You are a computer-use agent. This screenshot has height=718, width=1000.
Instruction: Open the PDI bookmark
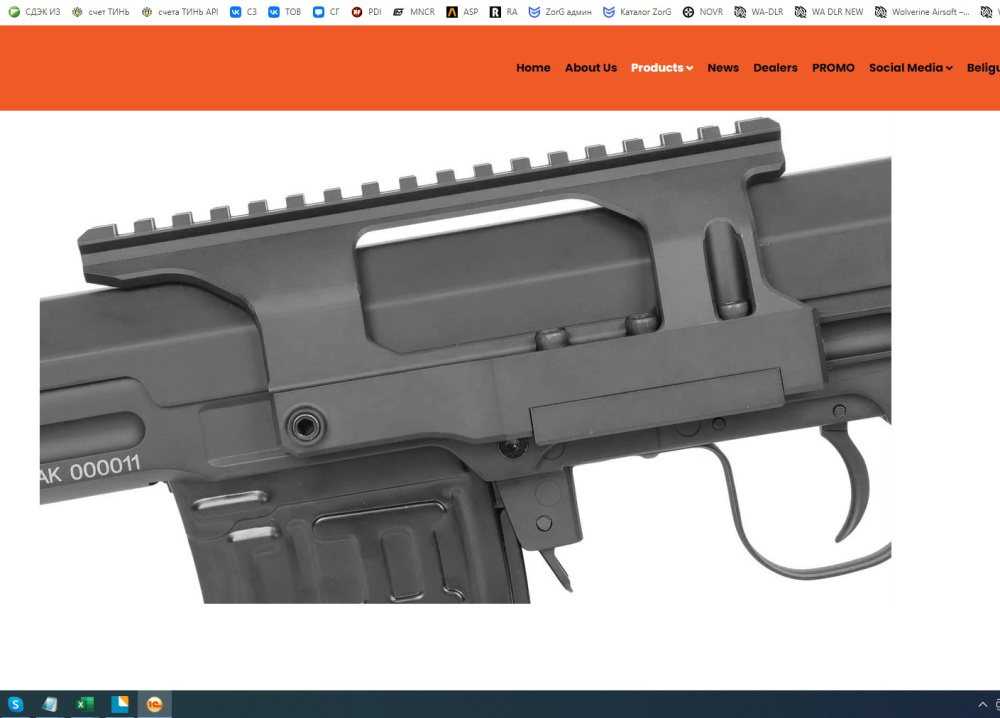(367, 11)
